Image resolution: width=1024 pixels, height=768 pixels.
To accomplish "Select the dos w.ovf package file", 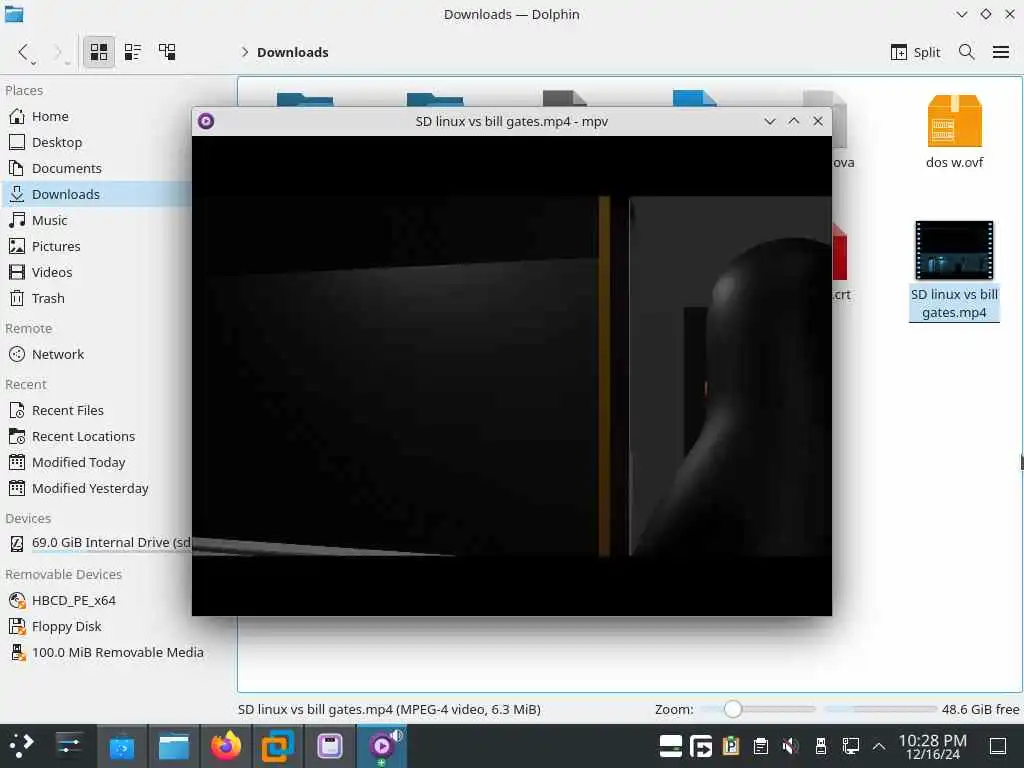I will pyautogui.click(x=954, y=131).
